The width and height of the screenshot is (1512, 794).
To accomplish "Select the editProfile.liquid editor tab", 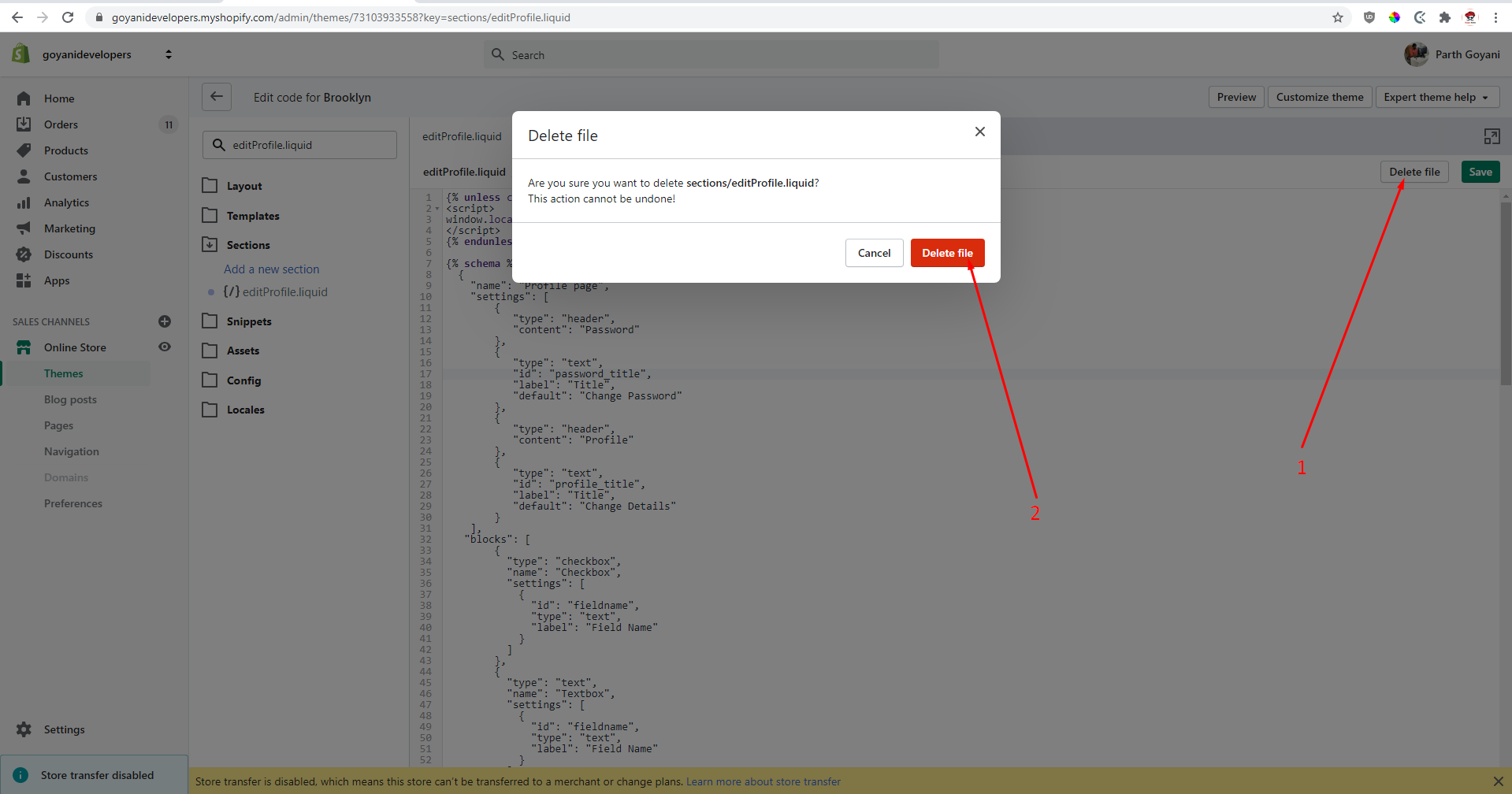I will (462, 136).
